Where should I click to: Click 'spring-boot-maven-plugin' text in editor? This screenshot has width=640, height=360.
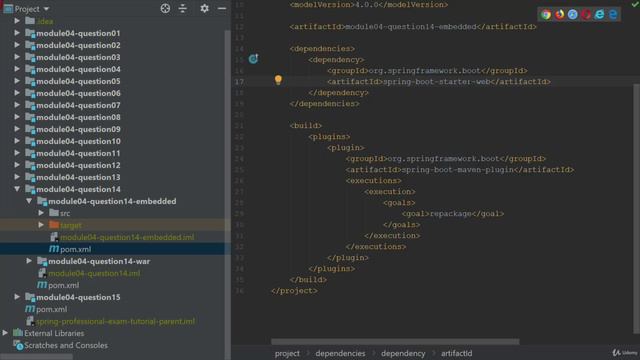click(458, 169)
